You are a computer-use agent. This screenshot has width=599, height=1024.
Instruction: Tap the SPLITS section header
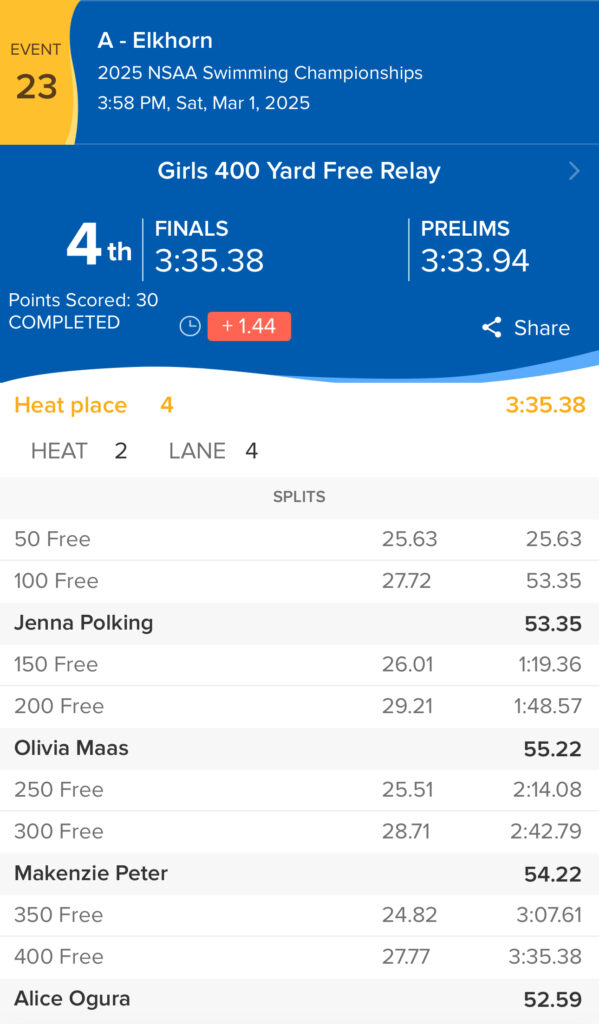(x=299, y=497)
